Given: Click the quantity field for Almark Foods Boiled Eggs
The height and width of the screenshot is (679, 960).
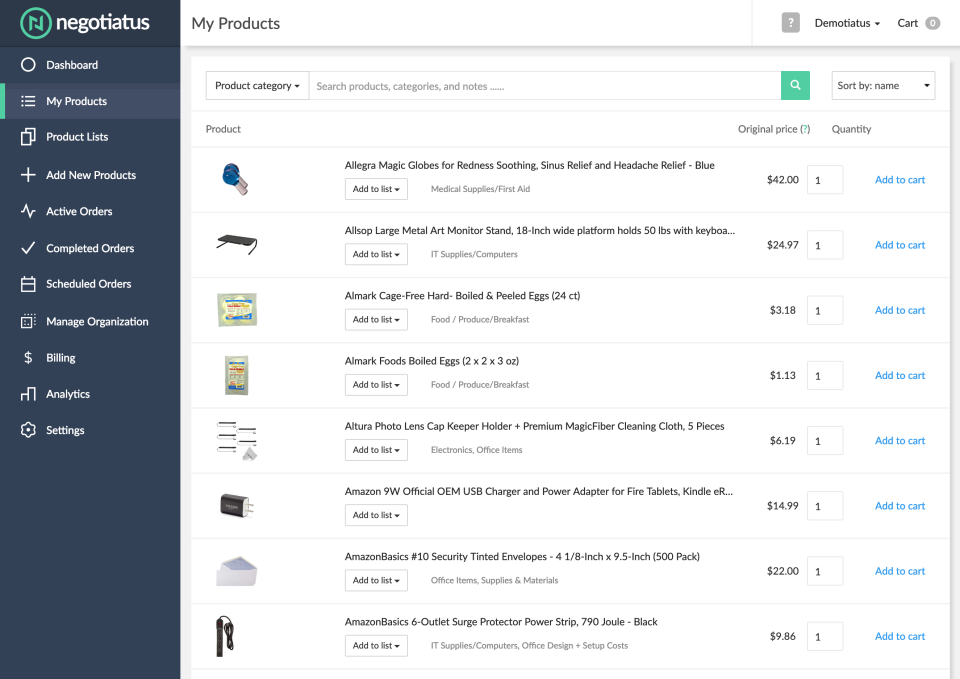Looking at the screenshot, I should point(825,375).
